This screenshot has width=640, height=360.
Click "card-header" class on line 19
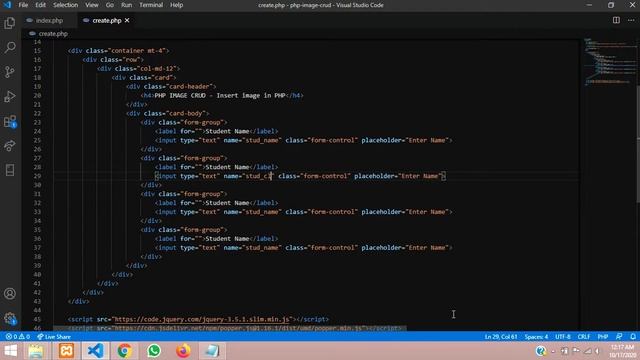click(x=190, y=86)
